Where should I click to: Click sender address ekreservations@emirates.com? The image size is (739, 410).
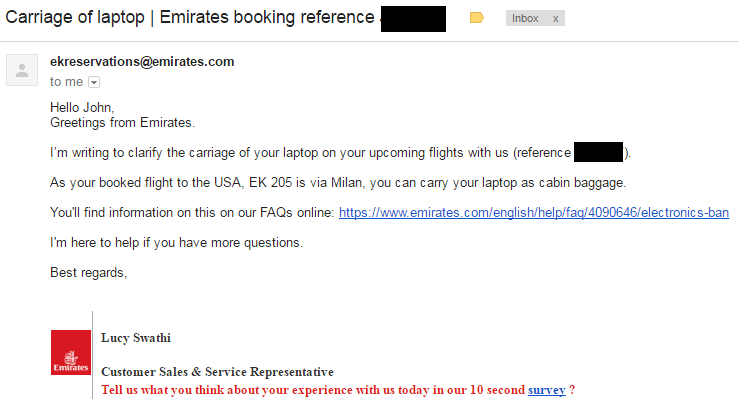pyautogui.click(x=142, y=62)
